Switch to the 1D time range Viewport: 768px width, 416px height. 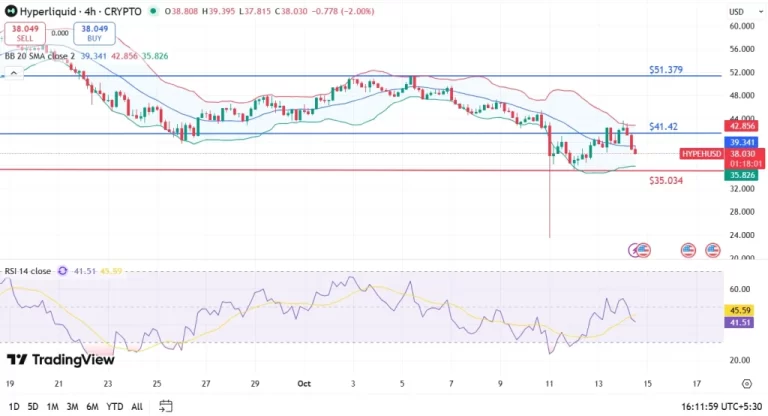pyautogui.click(x=12, y=406)
